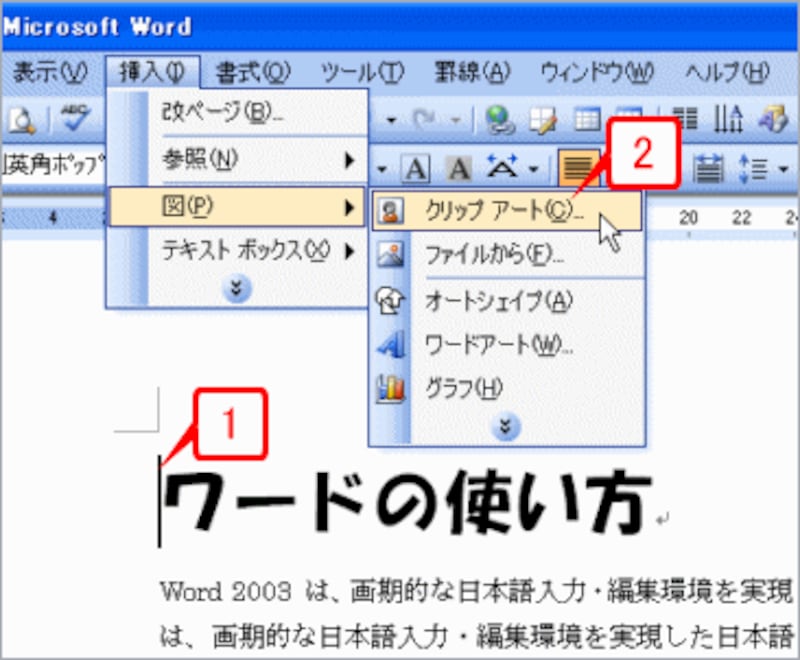The width and height of the screenshot is (800, 660).
Task: Click the line spacing icon
Action: [753, 168]
